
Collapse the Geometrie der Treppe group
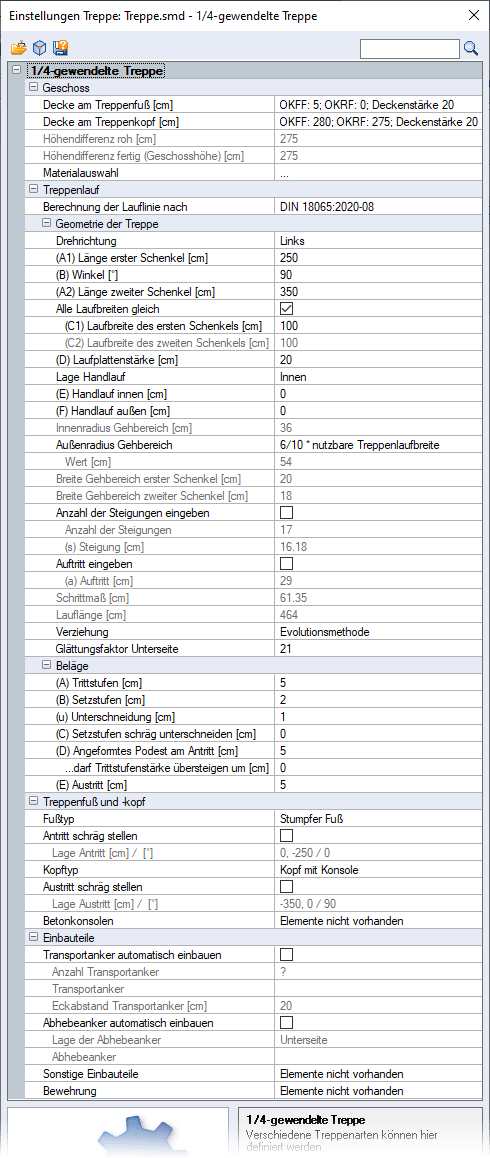46,224
